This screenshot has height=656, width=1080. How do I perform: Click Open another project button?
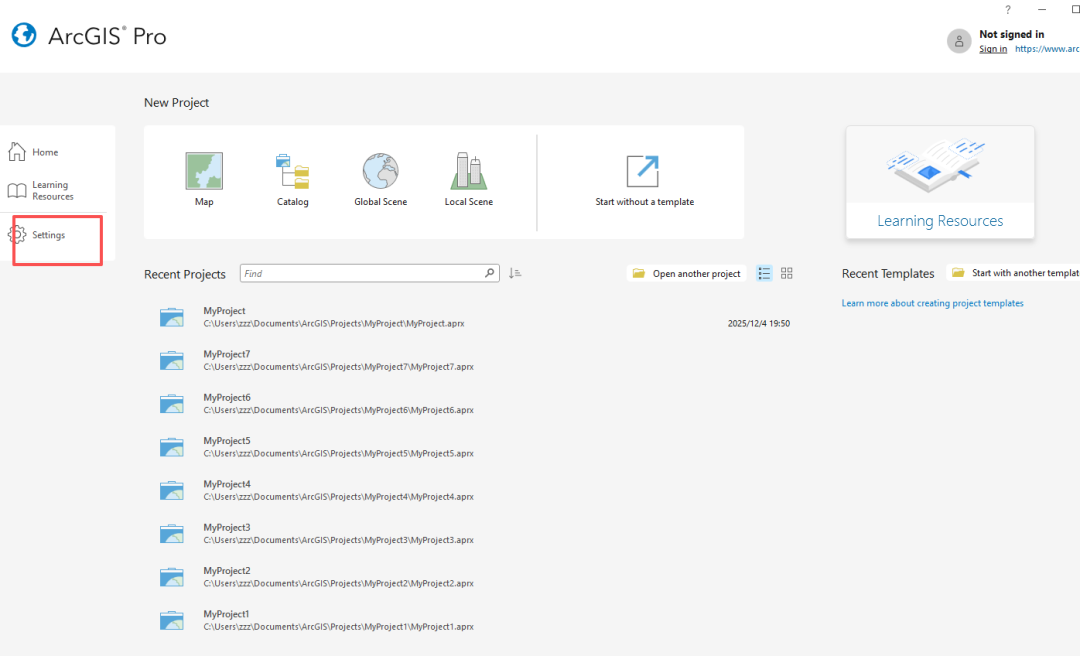click(687, 273)
